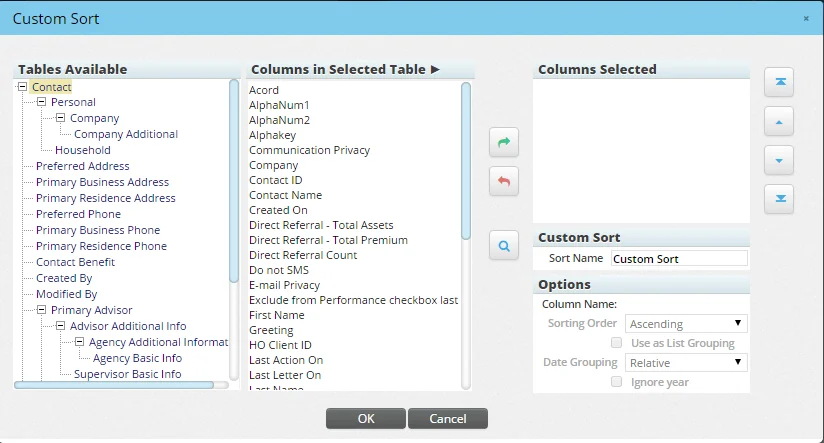Move selected column to bottom
The image size is (824, 443).
pos(778,198)
